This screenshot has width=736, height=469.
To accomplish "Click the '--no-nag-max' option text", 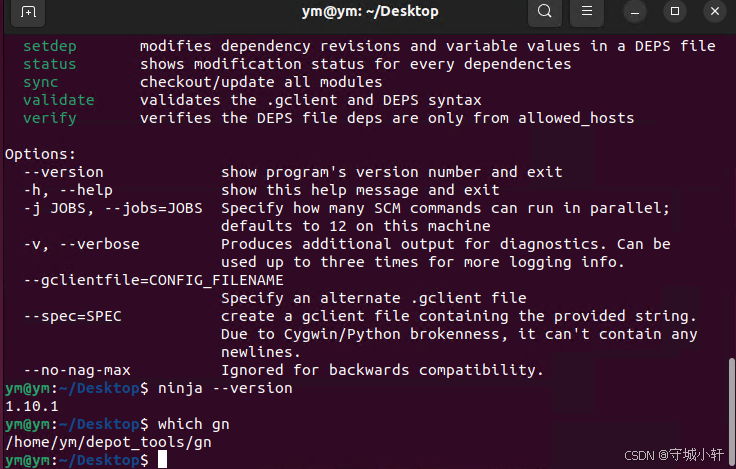I will click(x=77, y=370).
